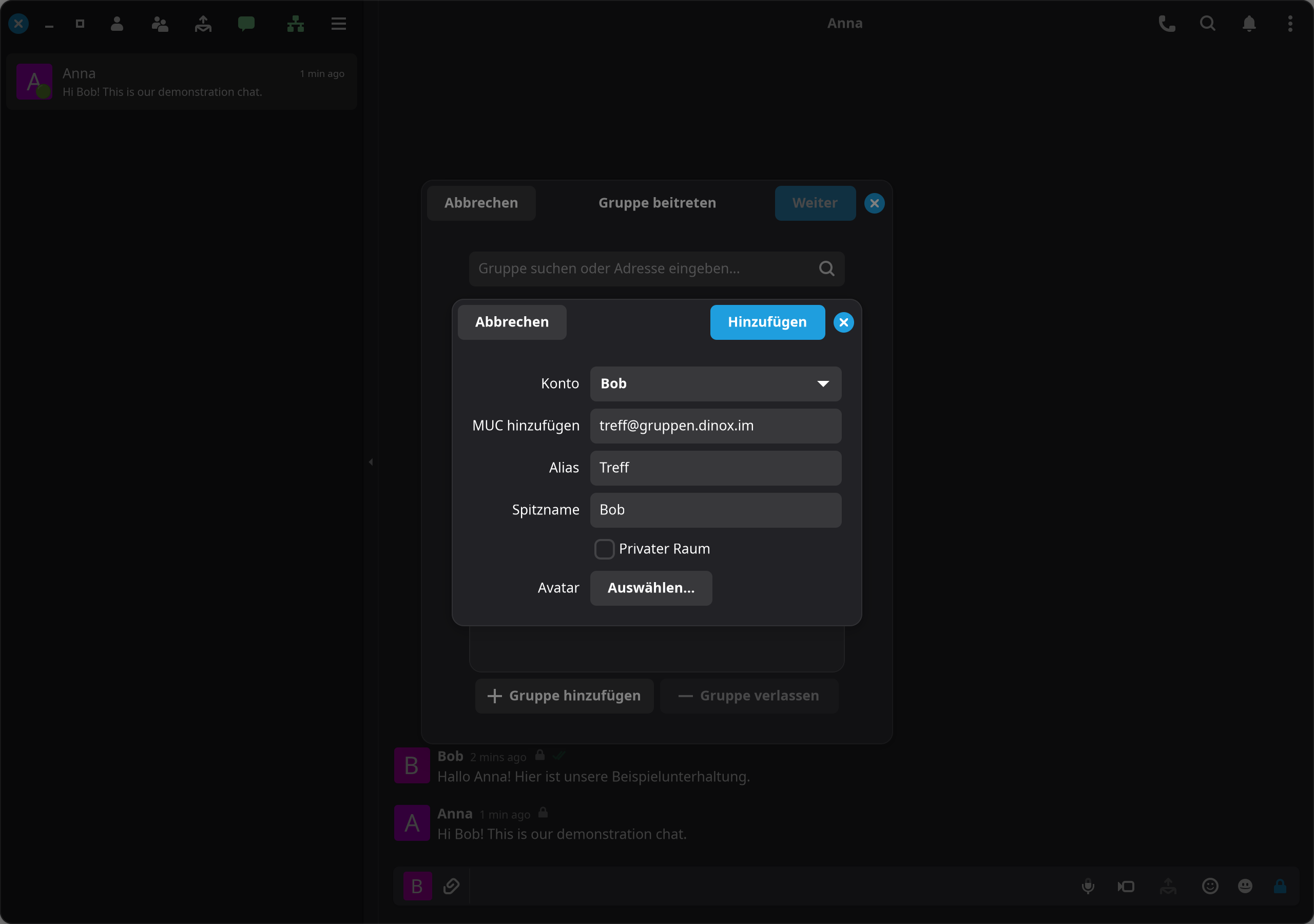Click Weiter in Gruppe beitreten dialog

tap(815, 203)
